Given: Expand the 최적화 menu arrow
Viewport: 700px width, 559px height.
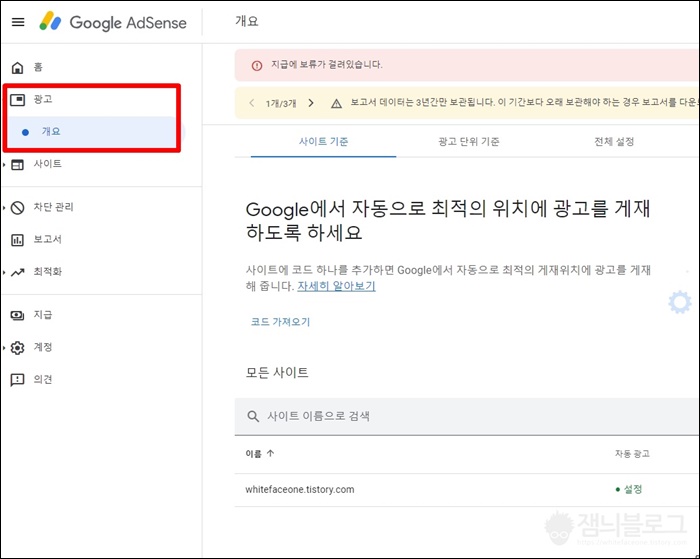Looking at the screenshot, I should 4,272.
